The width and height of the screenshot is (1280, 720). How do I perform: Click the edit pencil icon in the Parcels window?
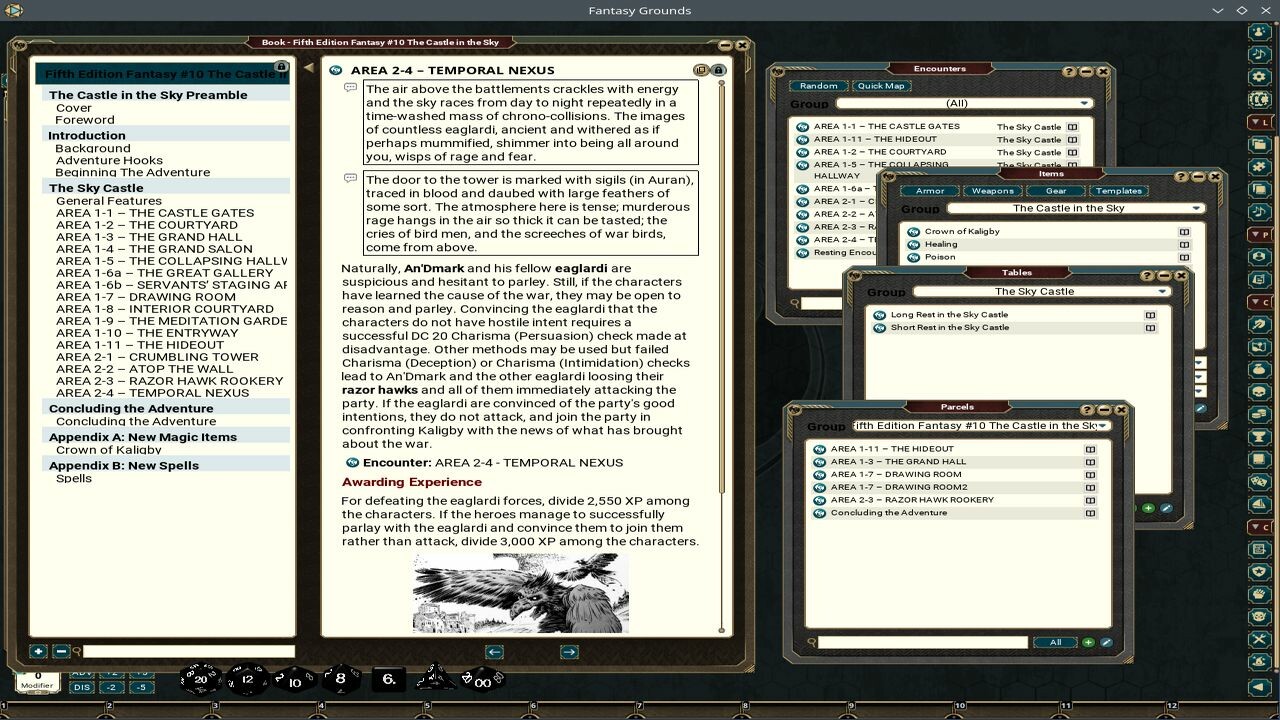[x=1106, y=641]
